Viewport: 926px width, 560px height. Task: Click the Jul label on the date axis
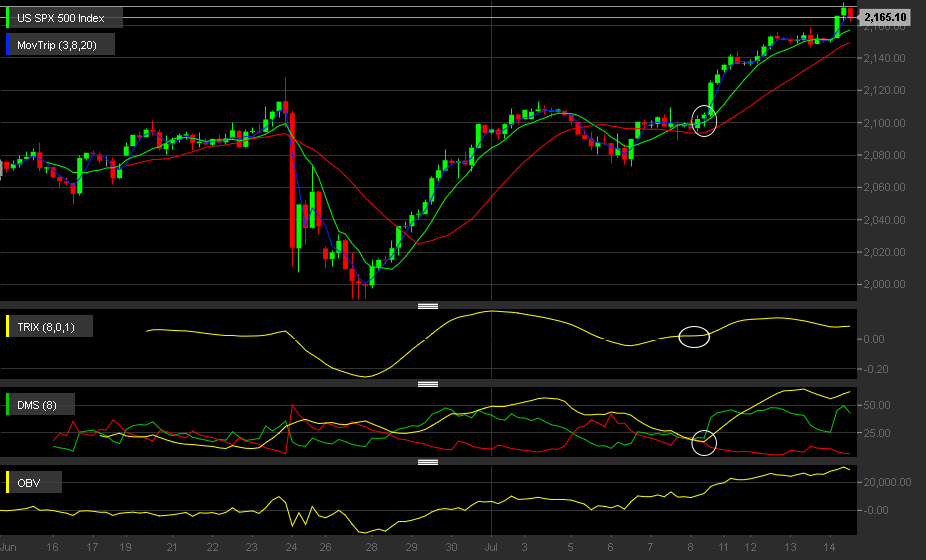click(x=491, y=547)
